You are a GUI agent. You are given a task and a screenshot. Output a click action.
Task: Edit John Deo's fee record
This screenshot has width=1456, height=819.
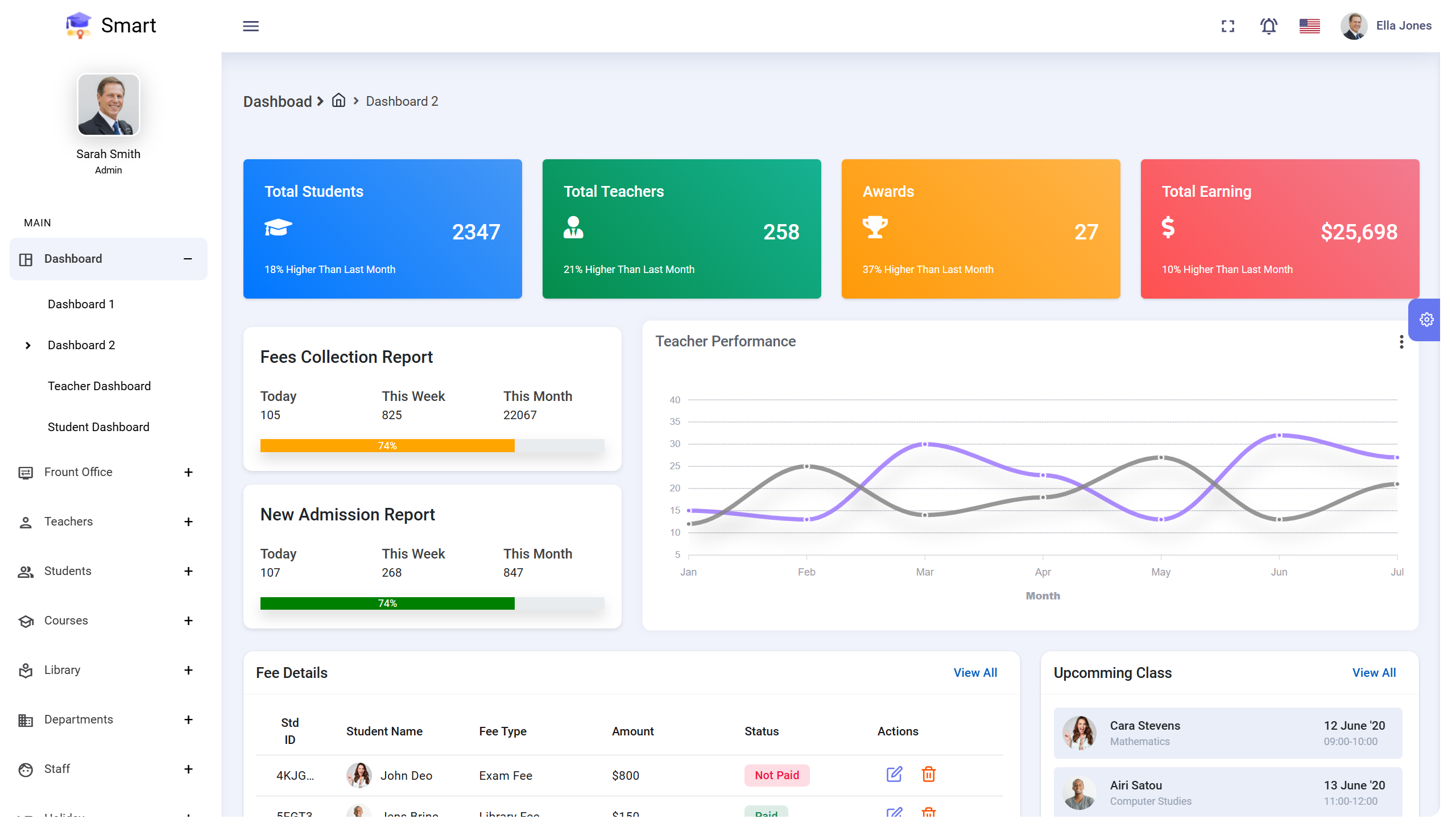point(894,775)
